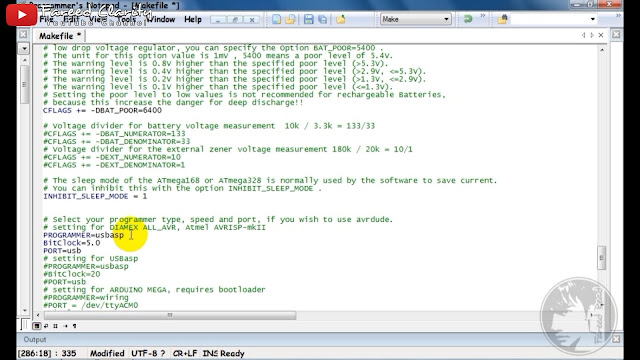Open the Window menu
The image size is (640, 360).
160,19
